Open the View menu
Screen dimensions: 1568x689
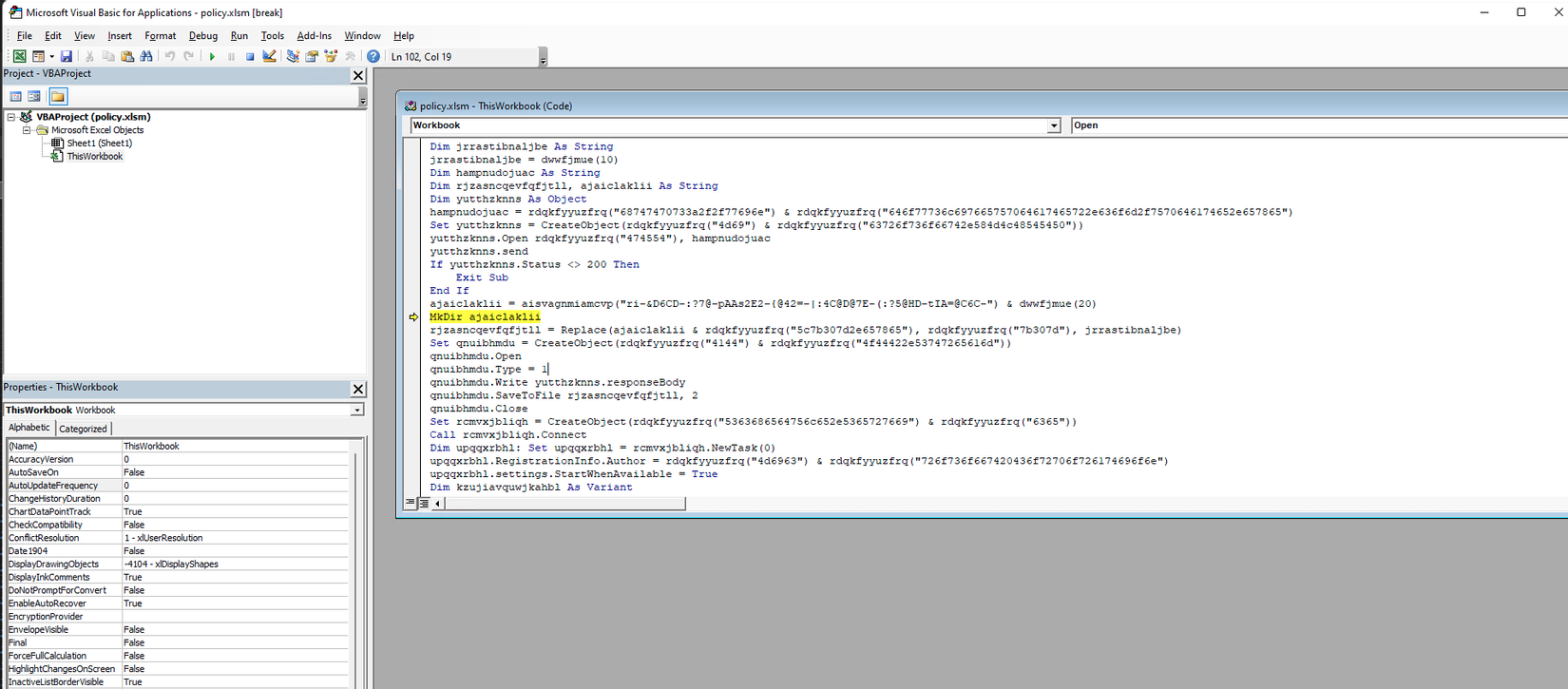point(85,36)
